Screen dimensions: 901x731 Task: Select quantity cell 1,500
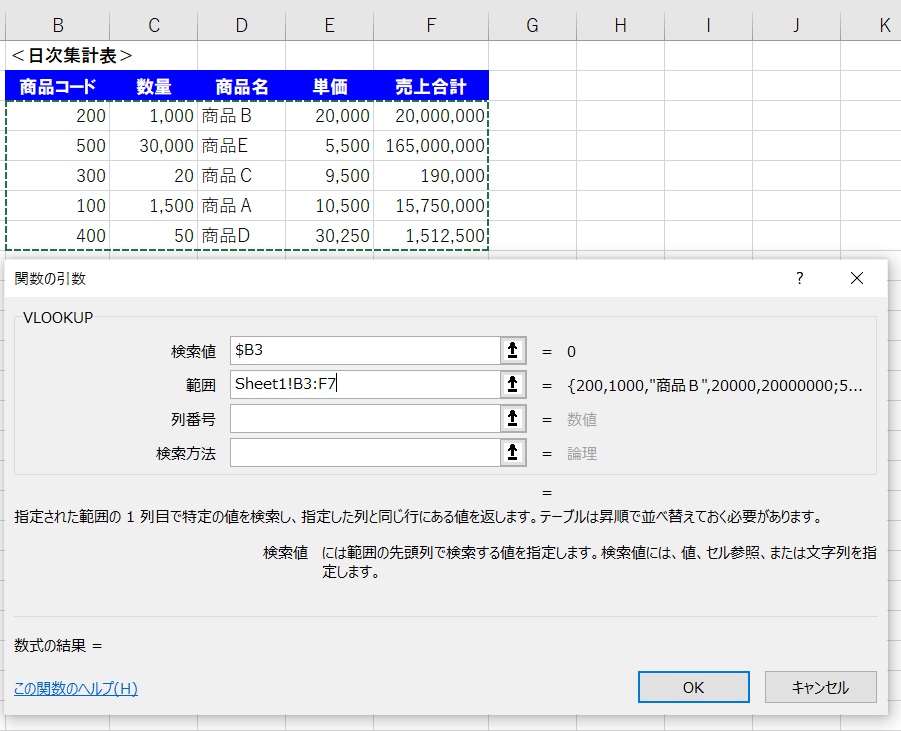pyautogui.click(x=153, y=206)
